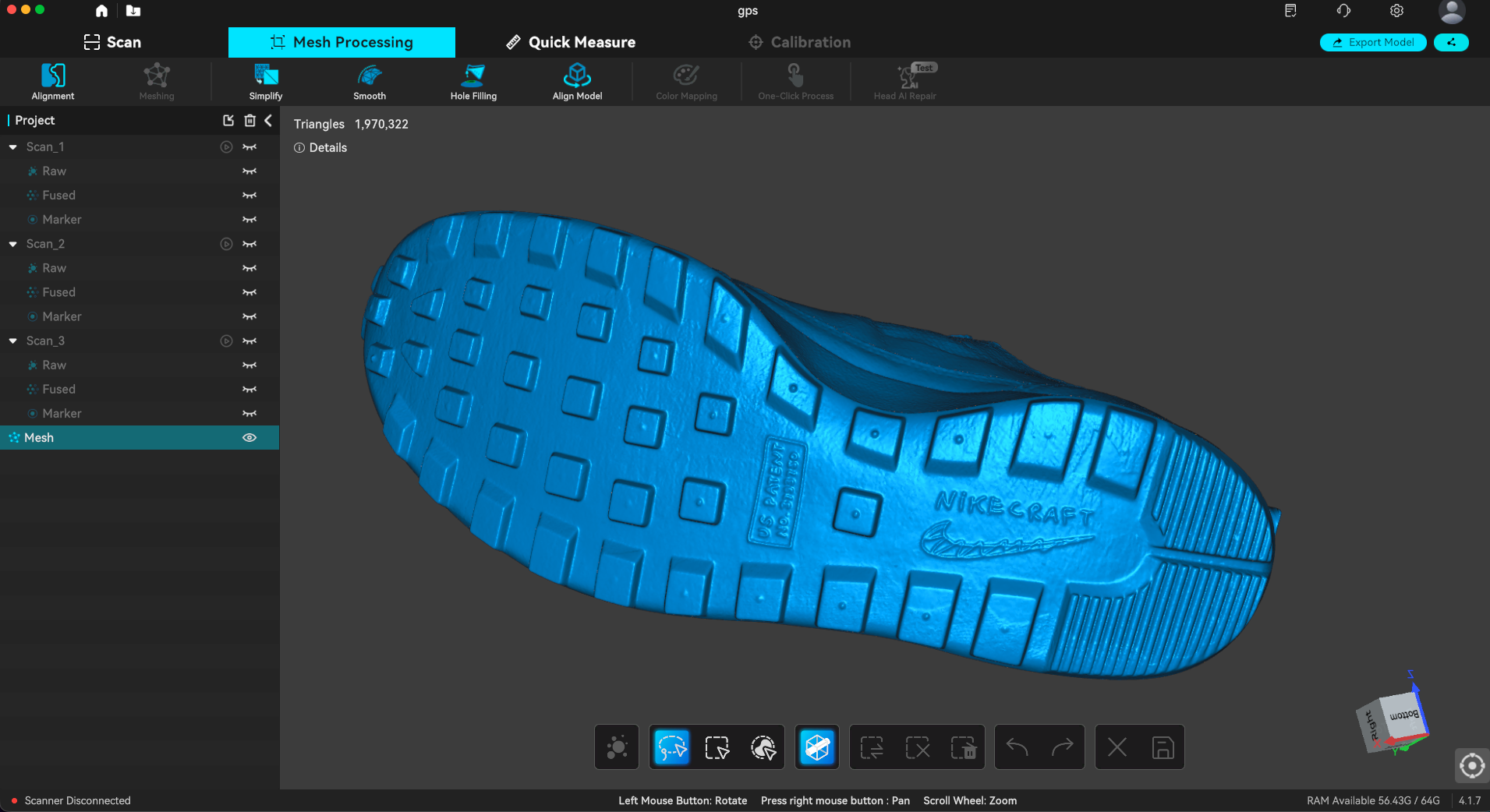Open the Align Model tool
Viewport: 1490px width, 812px height.
pos(577,81)
